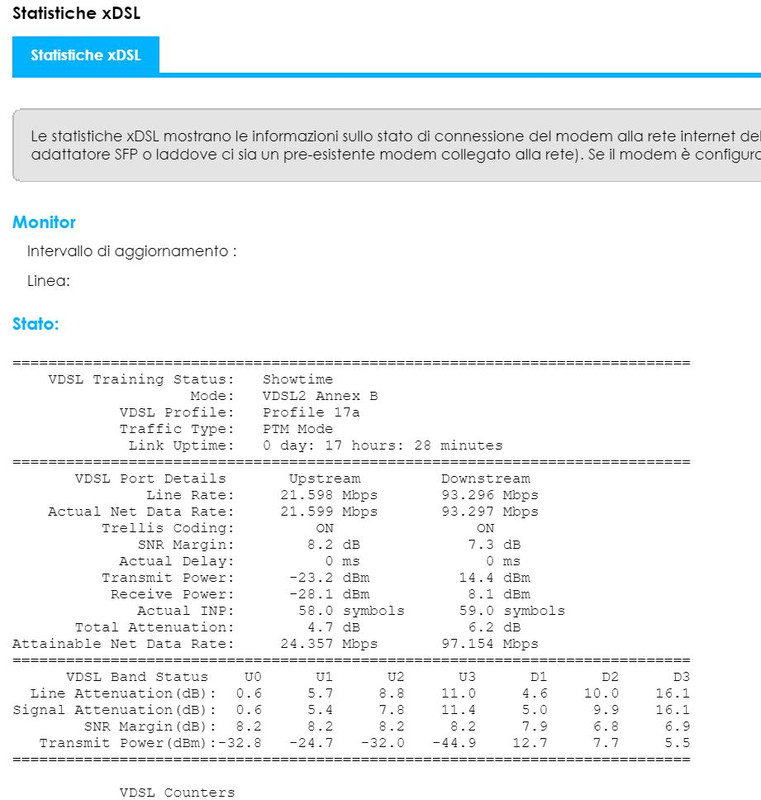Click downstream actual net data rate 93.297 Mbps
This screenshot has width=761, height=800.
[490, 511]
